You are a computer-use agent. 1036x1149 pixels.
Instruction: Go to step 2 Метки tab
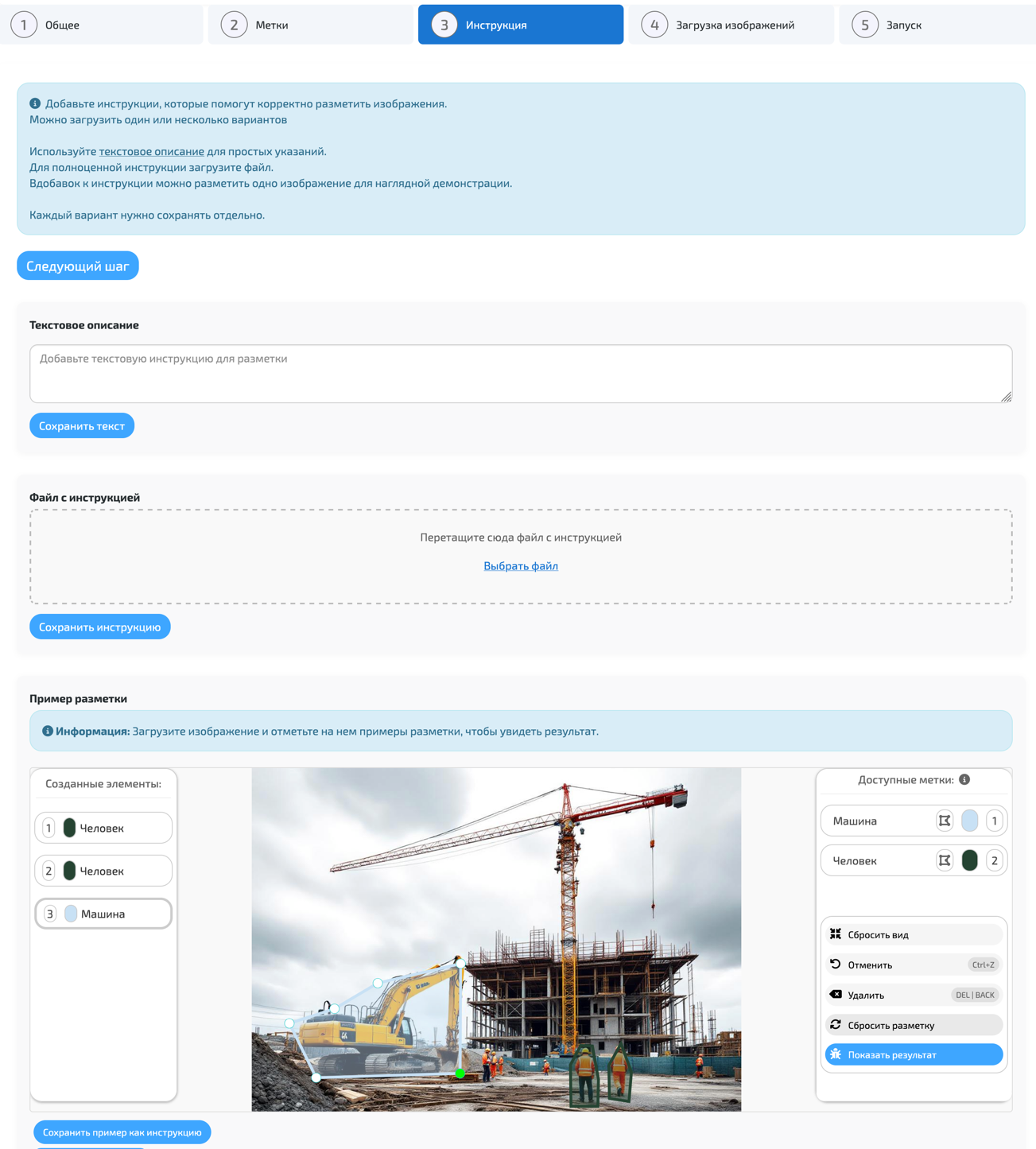[310, 25]
